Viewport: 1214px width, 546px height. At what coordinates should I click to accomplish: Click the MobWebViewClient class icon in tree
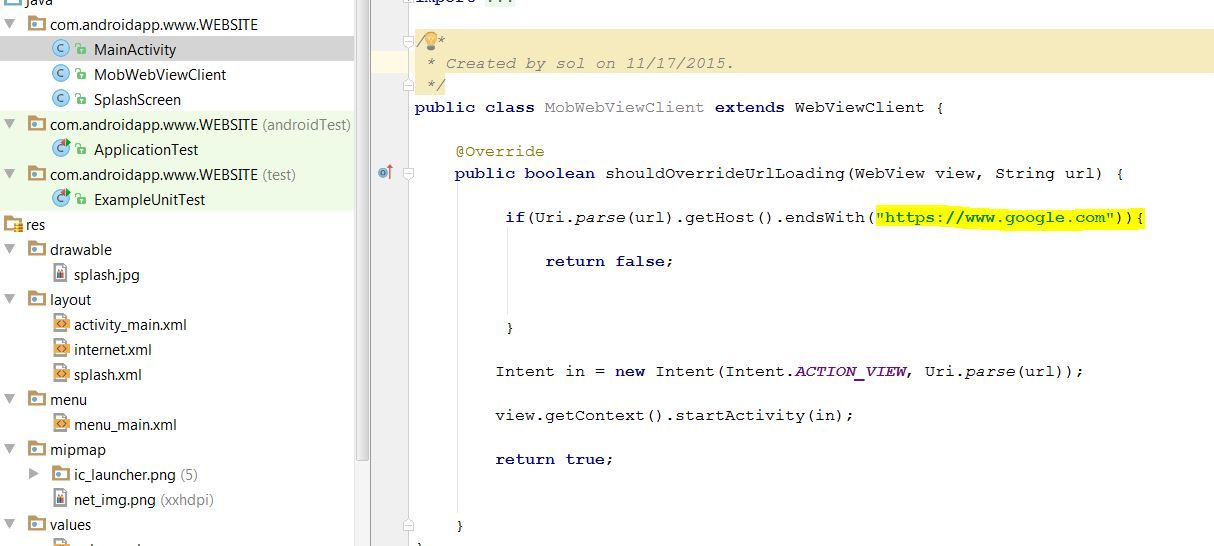(61, 74)
